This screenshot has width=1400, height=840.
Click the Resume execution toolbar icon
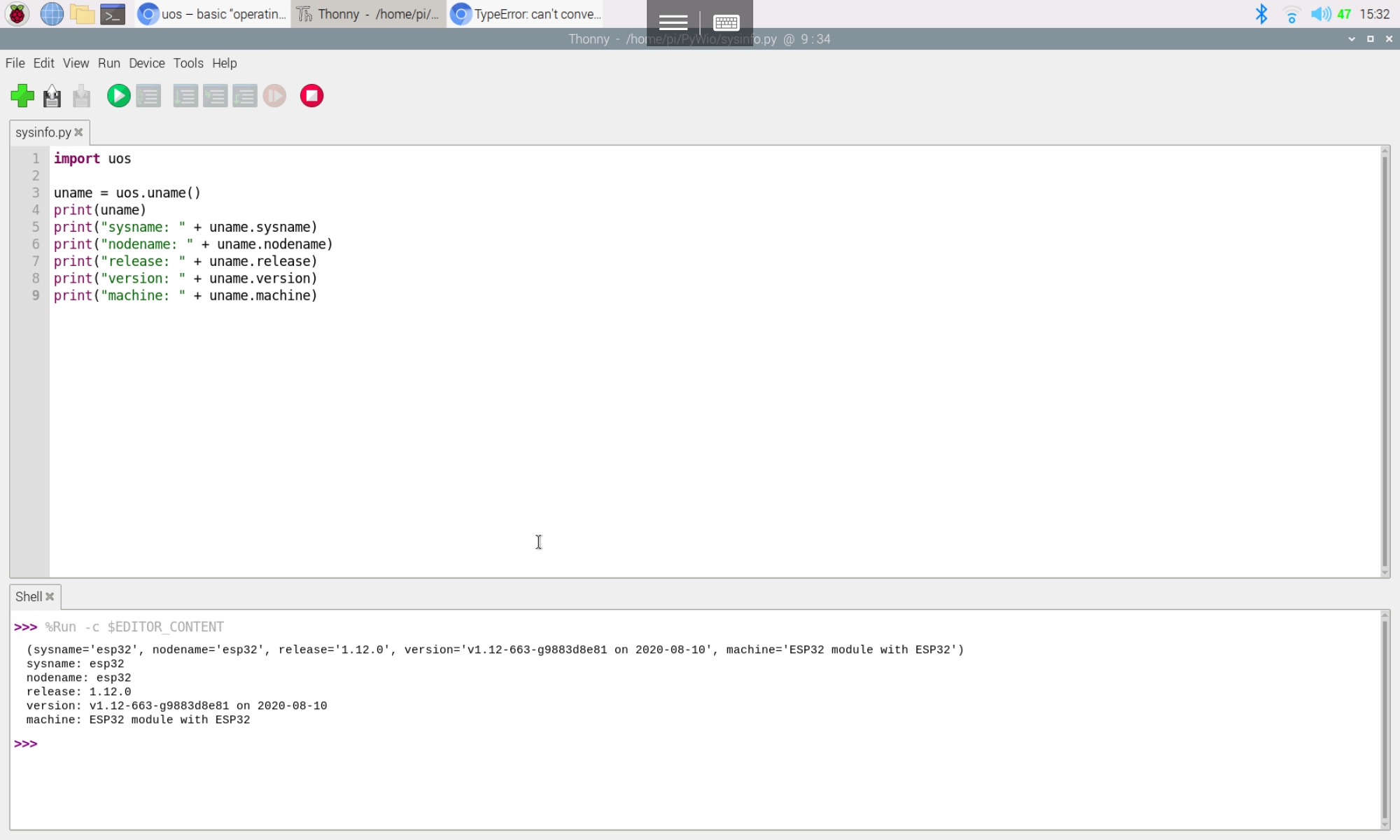coord(274,96)
